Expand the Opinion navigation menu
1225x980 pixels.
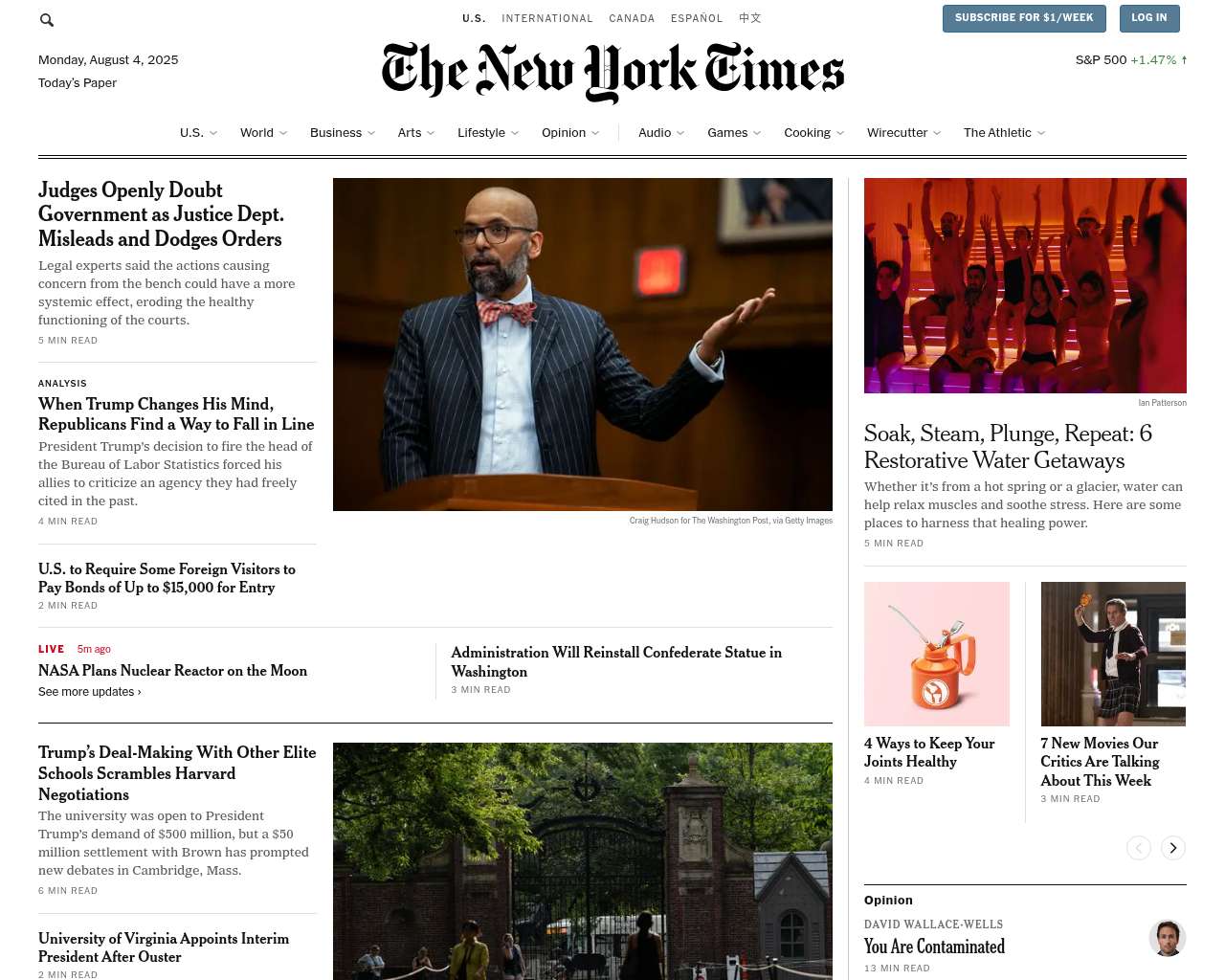570,133
